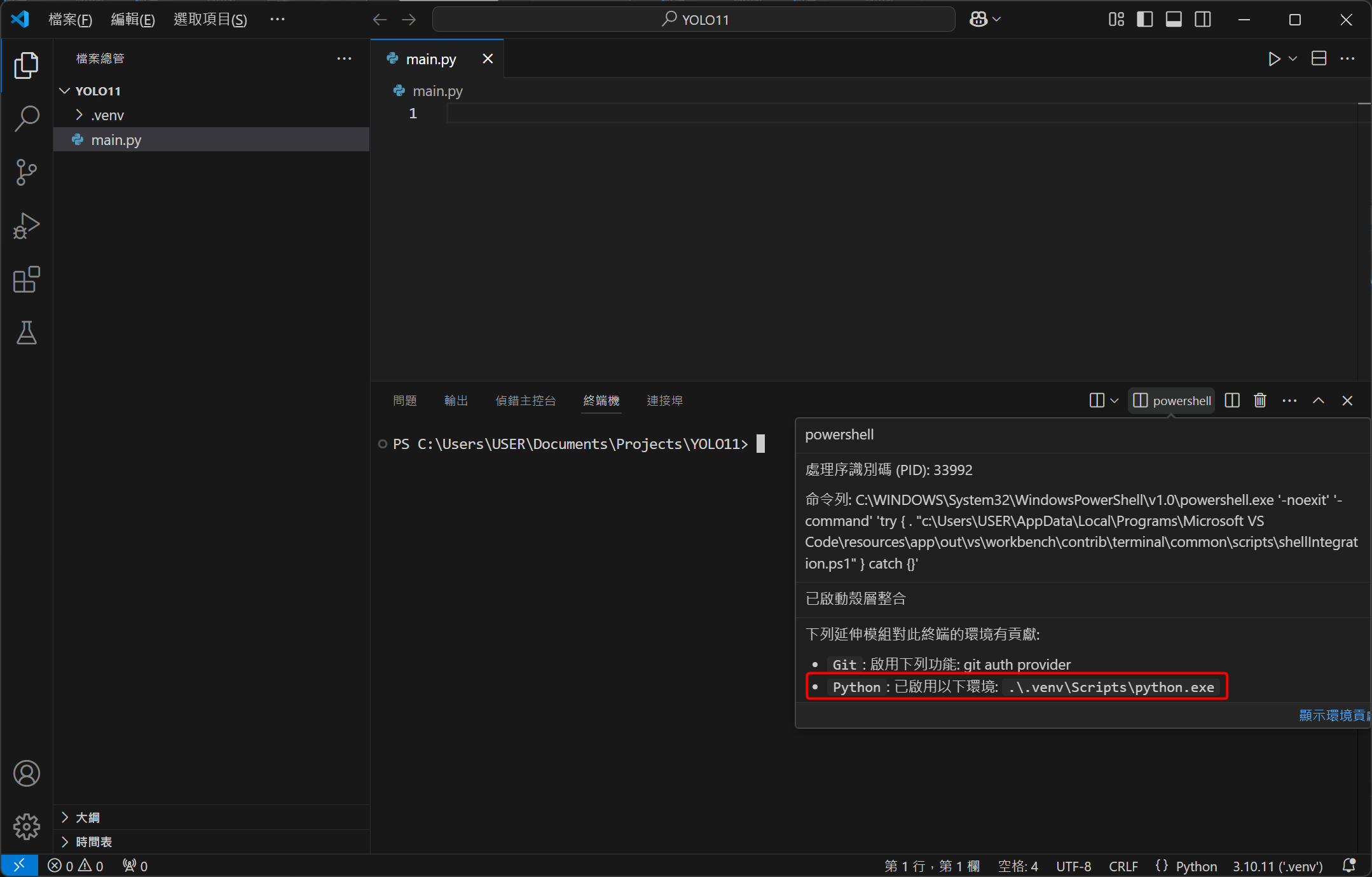Image resolution: width=1372 pixels, height=877 pixels.
Task: Change UTF-8 encoding in status bar
Action: [x=1073, y=866]
